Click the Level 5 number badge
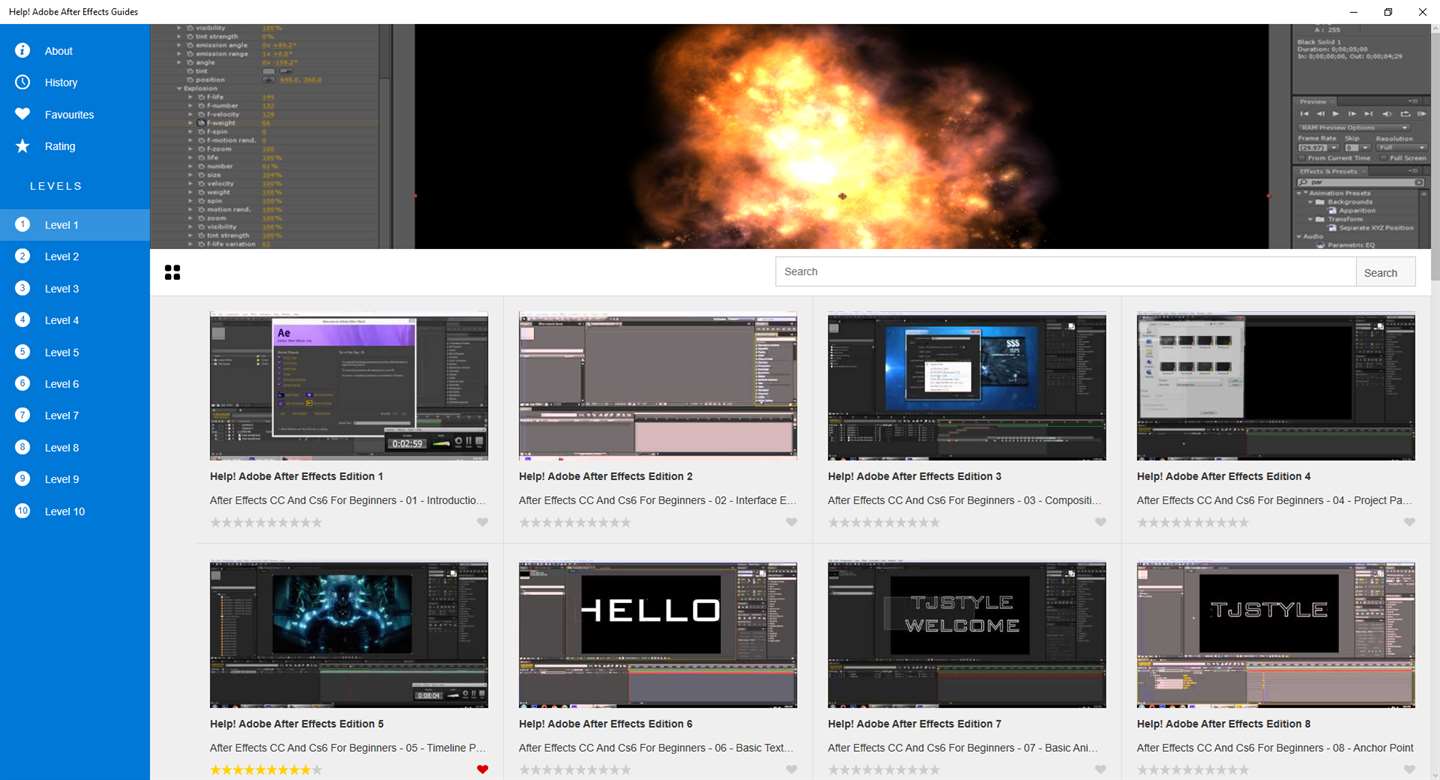This screenshot has width=1440, height=780. click(22, 352)
